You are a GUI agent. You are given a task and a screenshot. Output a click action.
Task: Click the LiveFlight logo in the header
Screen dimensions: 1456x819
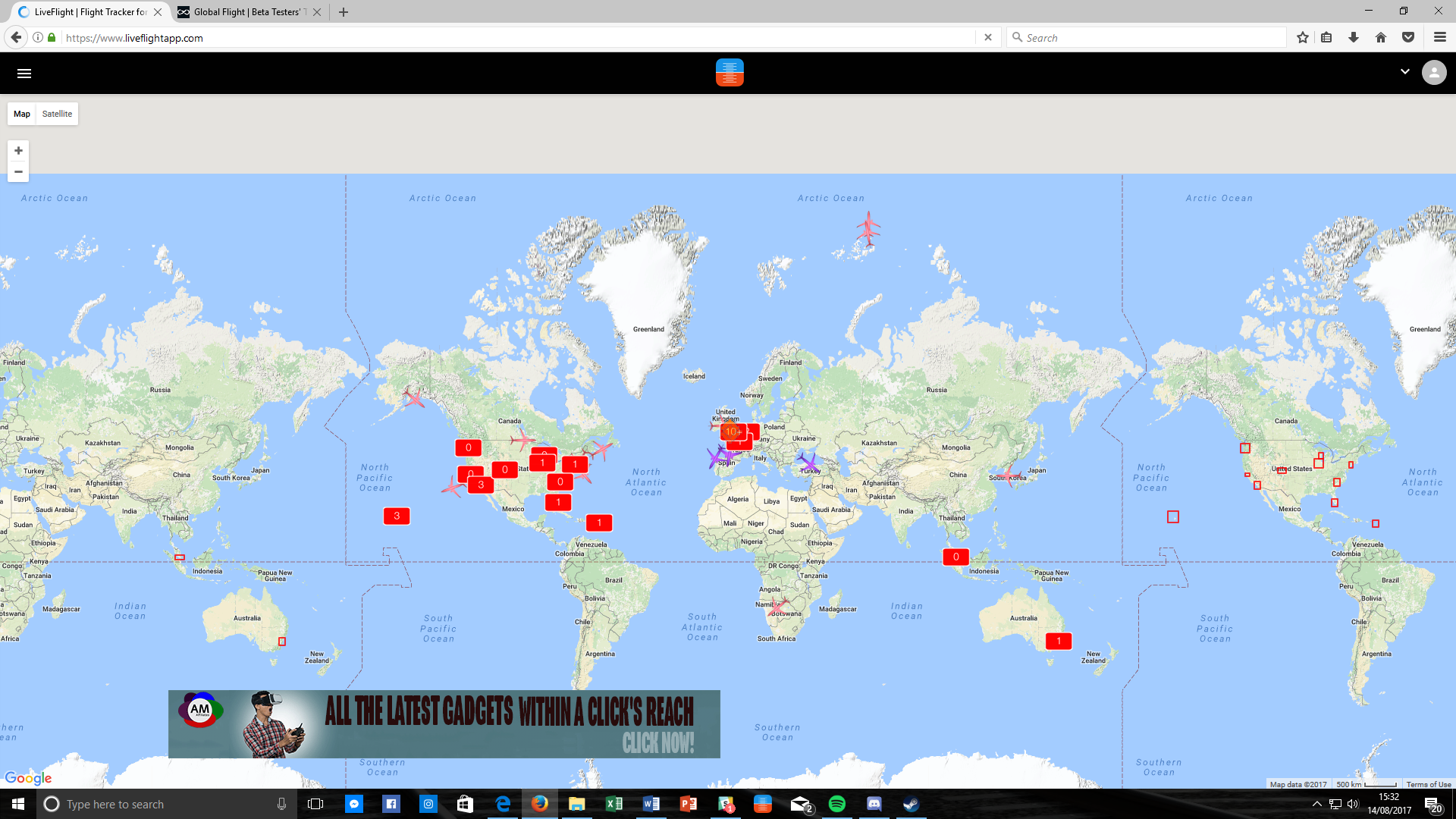[x=729, y=73]
